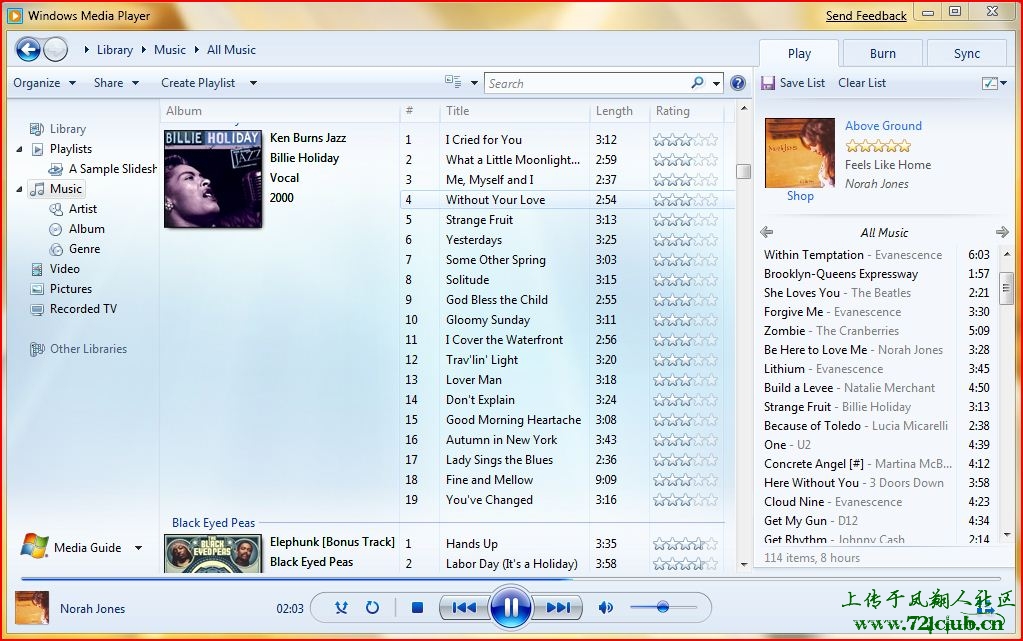This screenshot has height=641, width=1023.
Task: Collapse the Playlists tree node
Action: pos(19,149)
